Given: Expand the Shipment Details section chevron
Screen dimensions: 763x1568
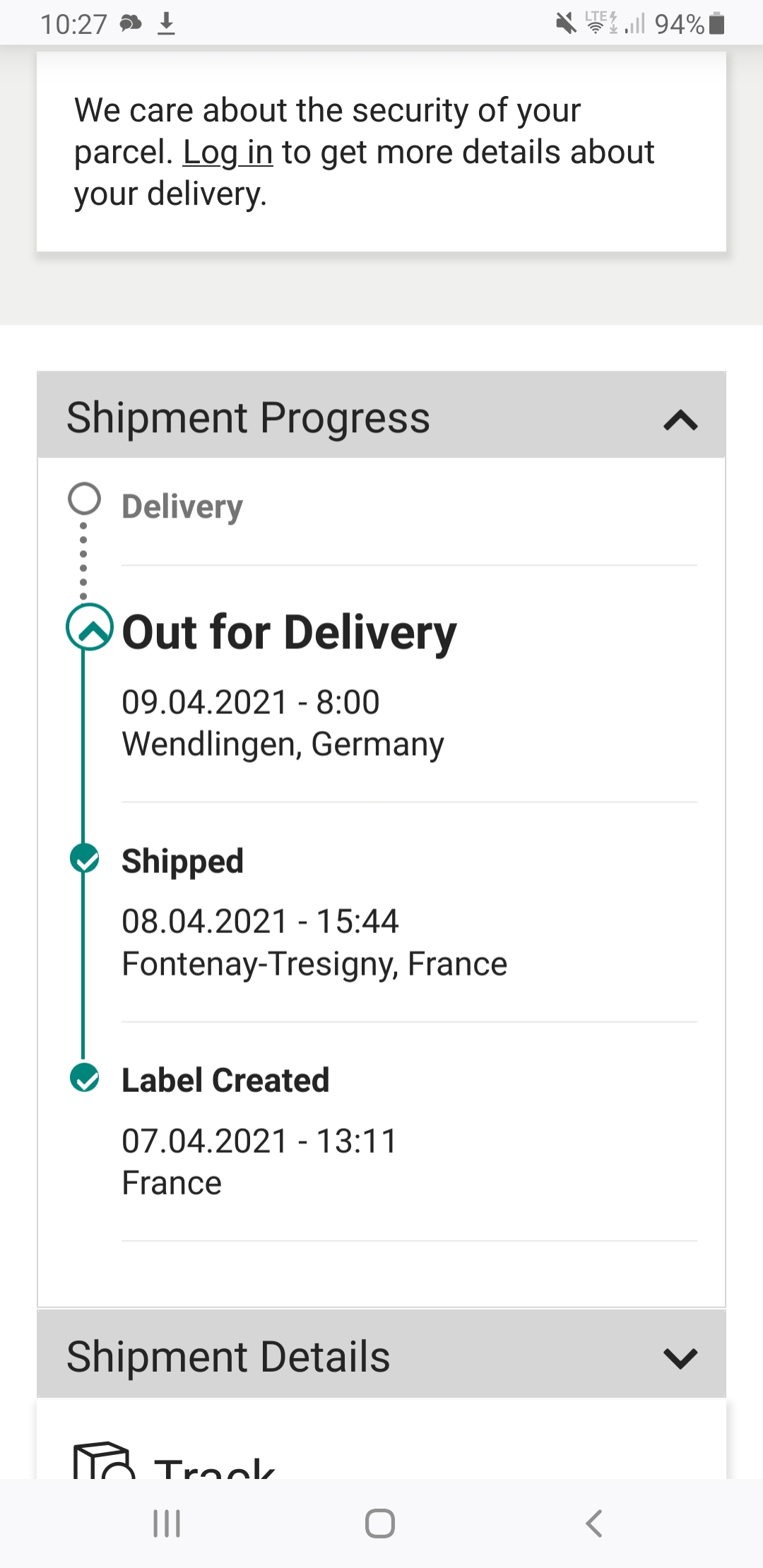Looking at the screenshot, I should click(680, 1358).
